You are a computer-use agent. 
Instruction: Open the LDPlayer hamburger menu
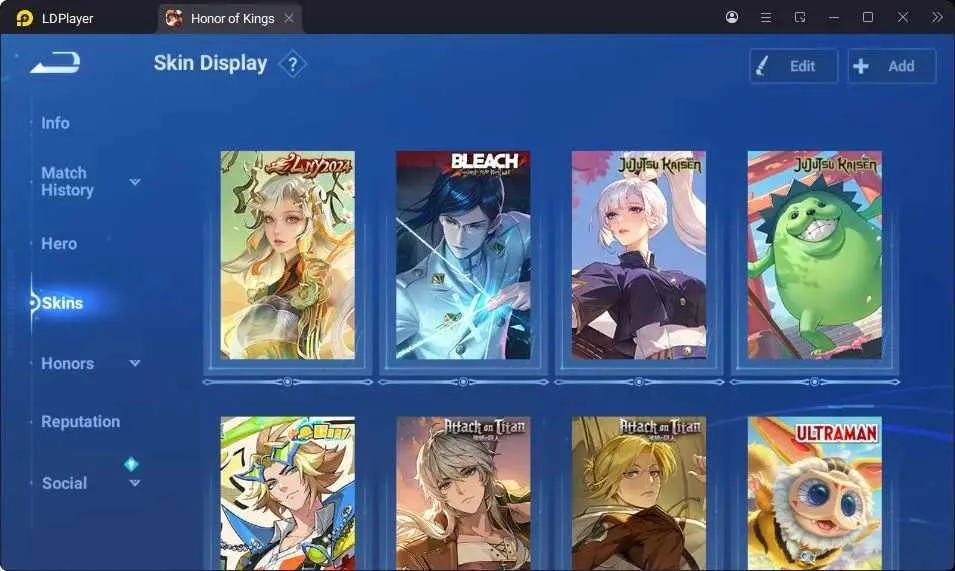click(x=766, y=17)
